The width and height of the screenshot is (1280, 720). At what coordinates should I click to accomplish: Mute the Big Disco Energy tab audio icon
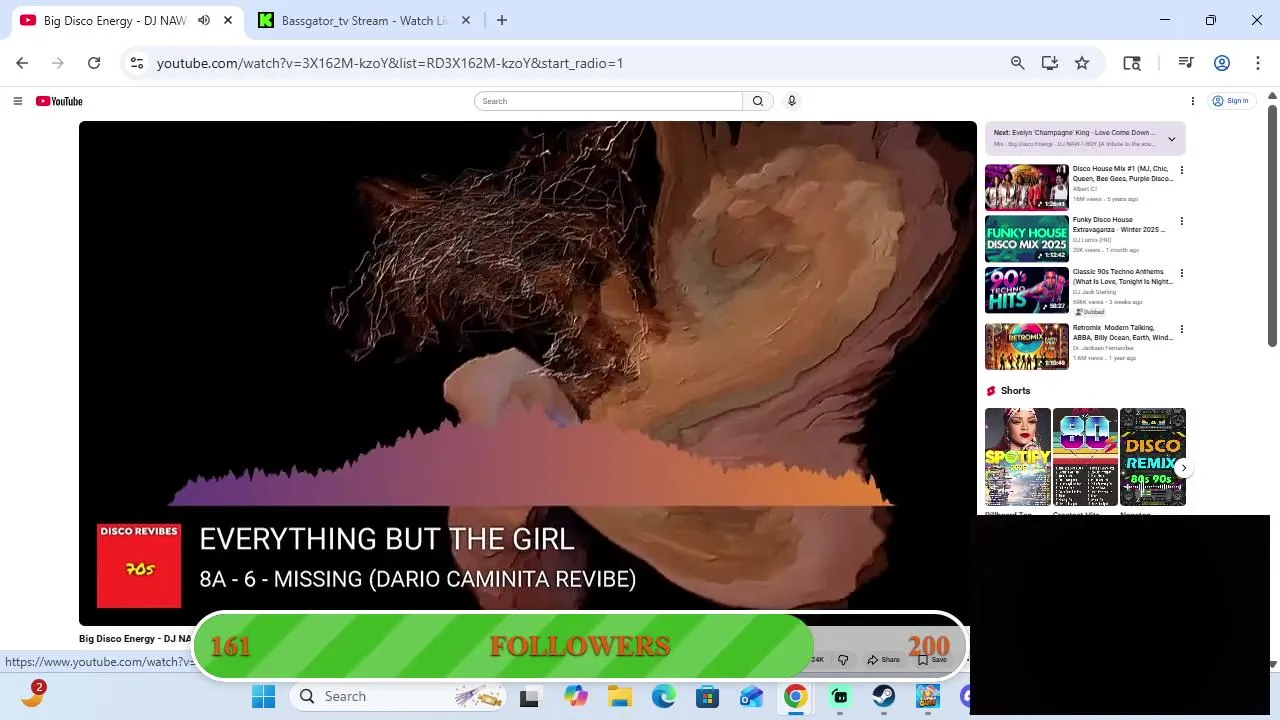click(x=204, y=20)
